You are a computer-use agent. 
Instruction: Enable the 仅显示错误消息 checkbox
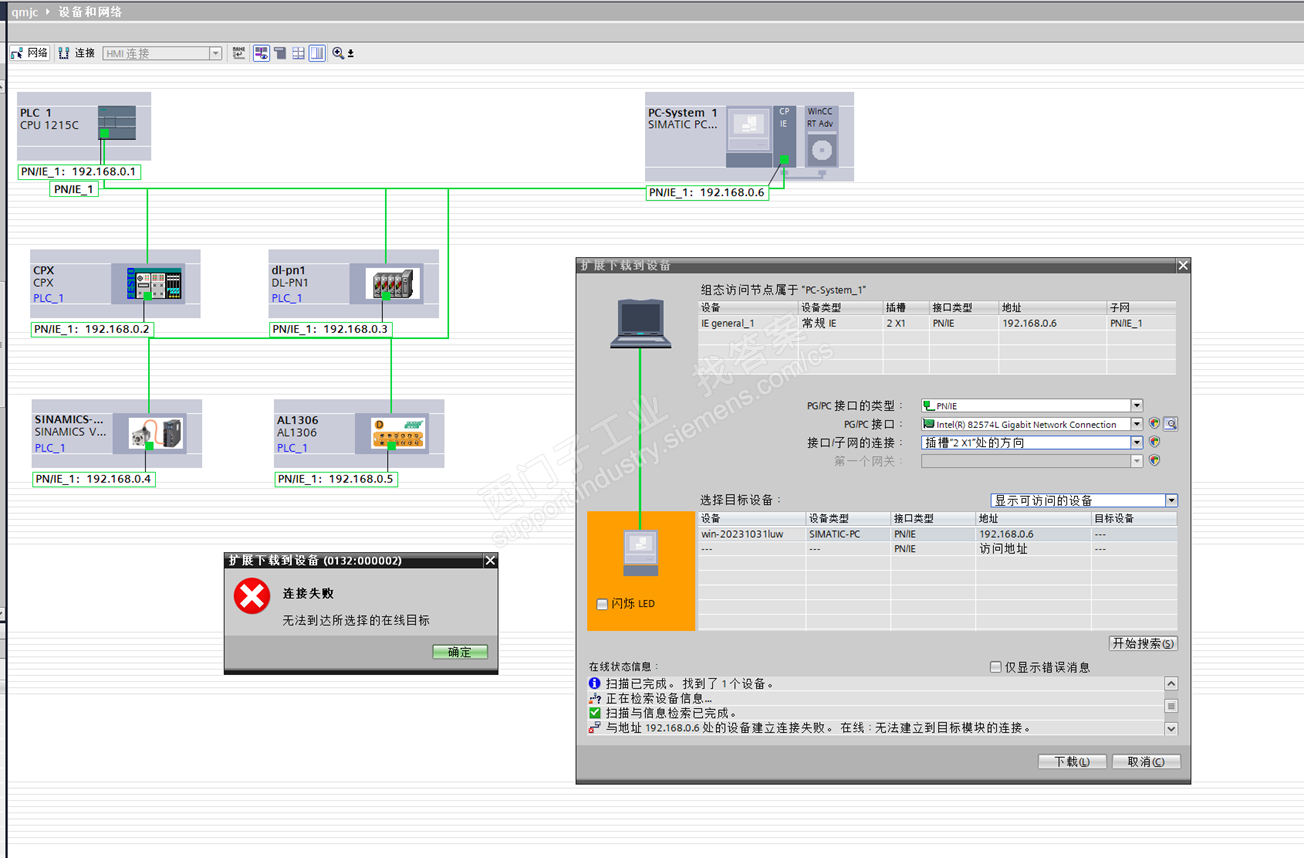click(x=995, y=667)
